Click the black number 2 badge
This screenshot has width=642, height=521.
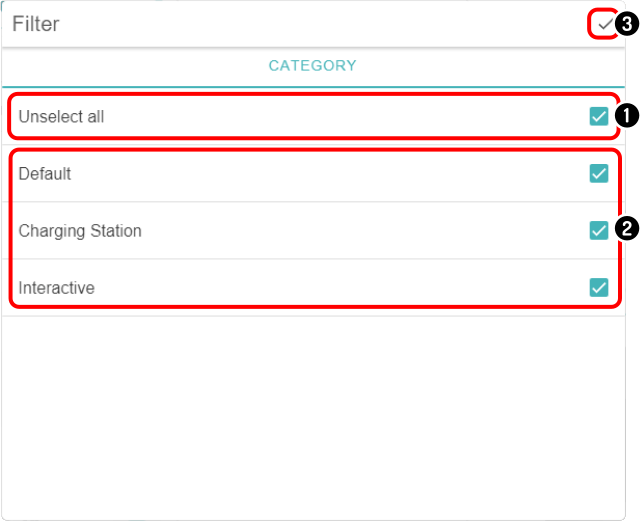627,229
